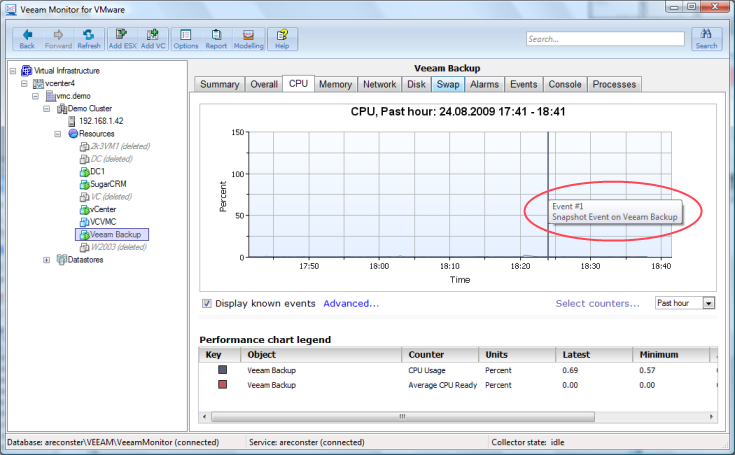This screenshot has height=455, width=735.
Task: Expand the Datastores tree node
Action: (x=47, y=260)
